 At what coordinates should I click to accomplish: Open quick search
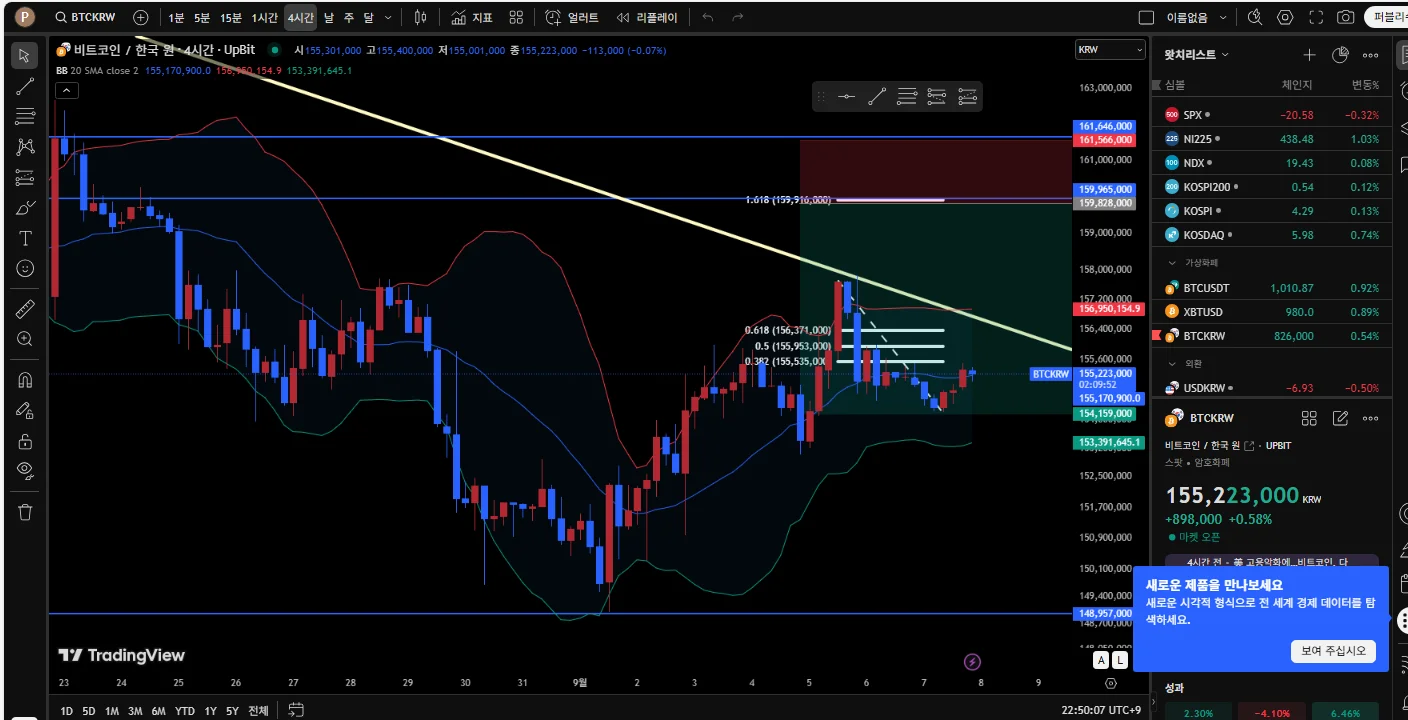pyautogui.click(x=1255, y=17)
